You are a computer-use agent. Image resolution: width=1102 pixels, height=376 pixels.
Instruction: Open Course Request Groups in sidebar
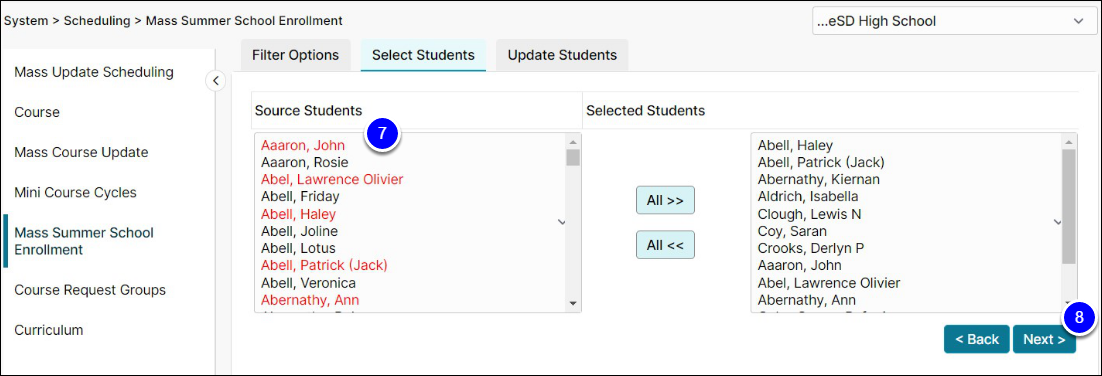[x=90, y=290]
